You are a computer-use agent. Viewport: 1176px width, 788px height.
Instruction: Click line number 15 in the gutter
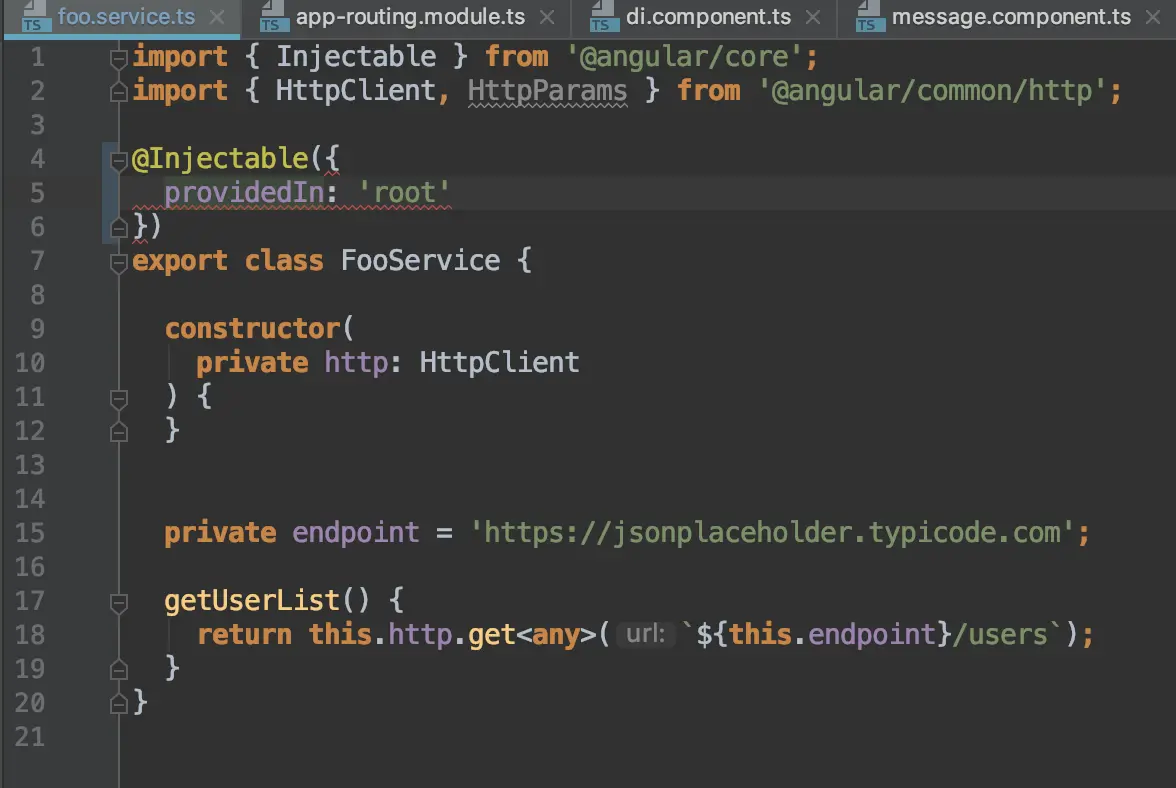tap(30, 533)
